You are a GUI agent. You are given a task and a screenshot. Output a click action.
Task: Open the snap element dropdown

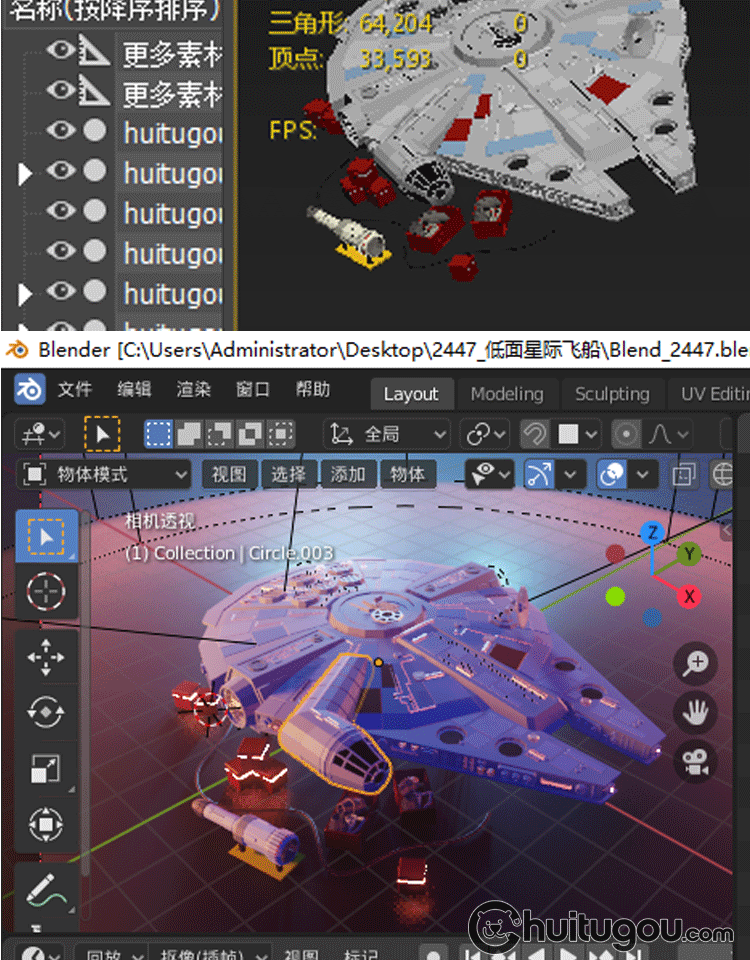574,435
